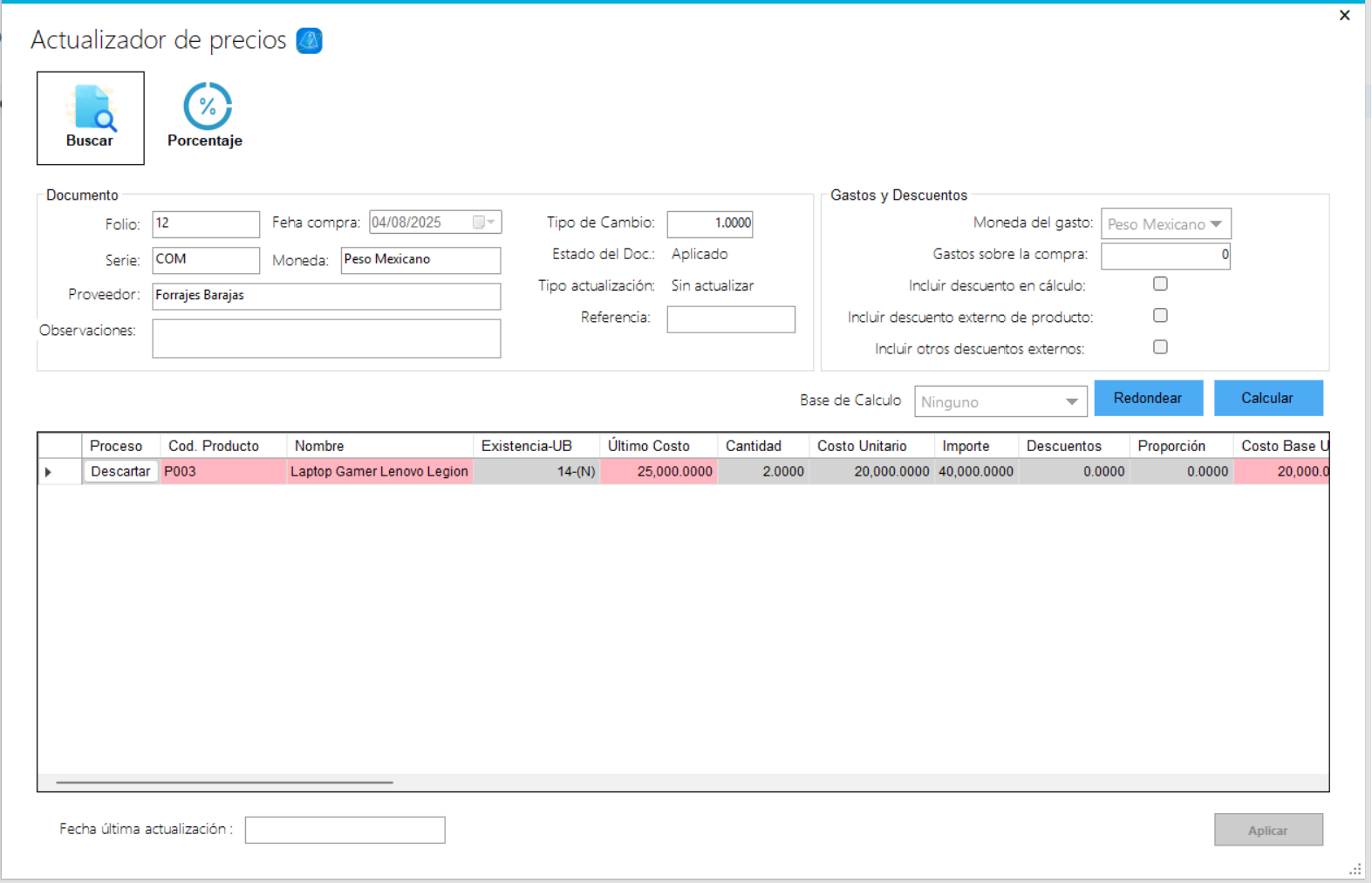Click the Moneda field showing Peso Mexicano
Screen dimensions: 1372x883
point(420,260)
